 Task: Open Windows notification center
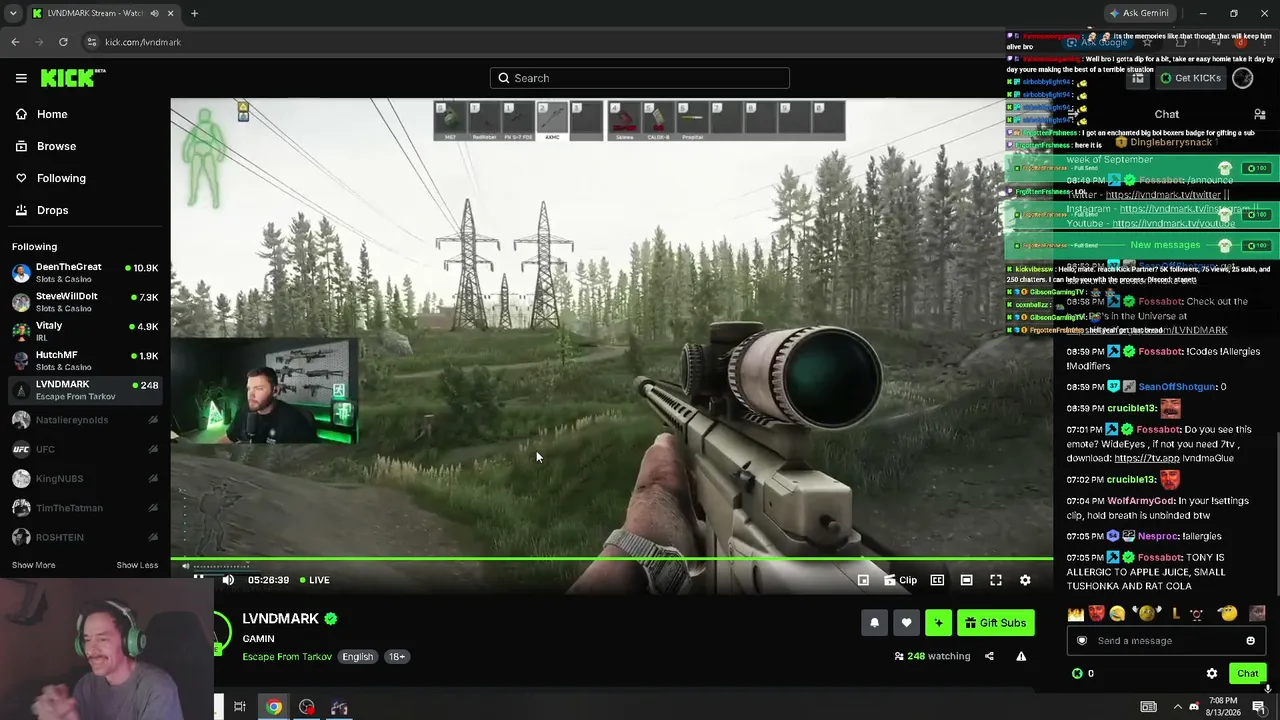pos(1259,707)
